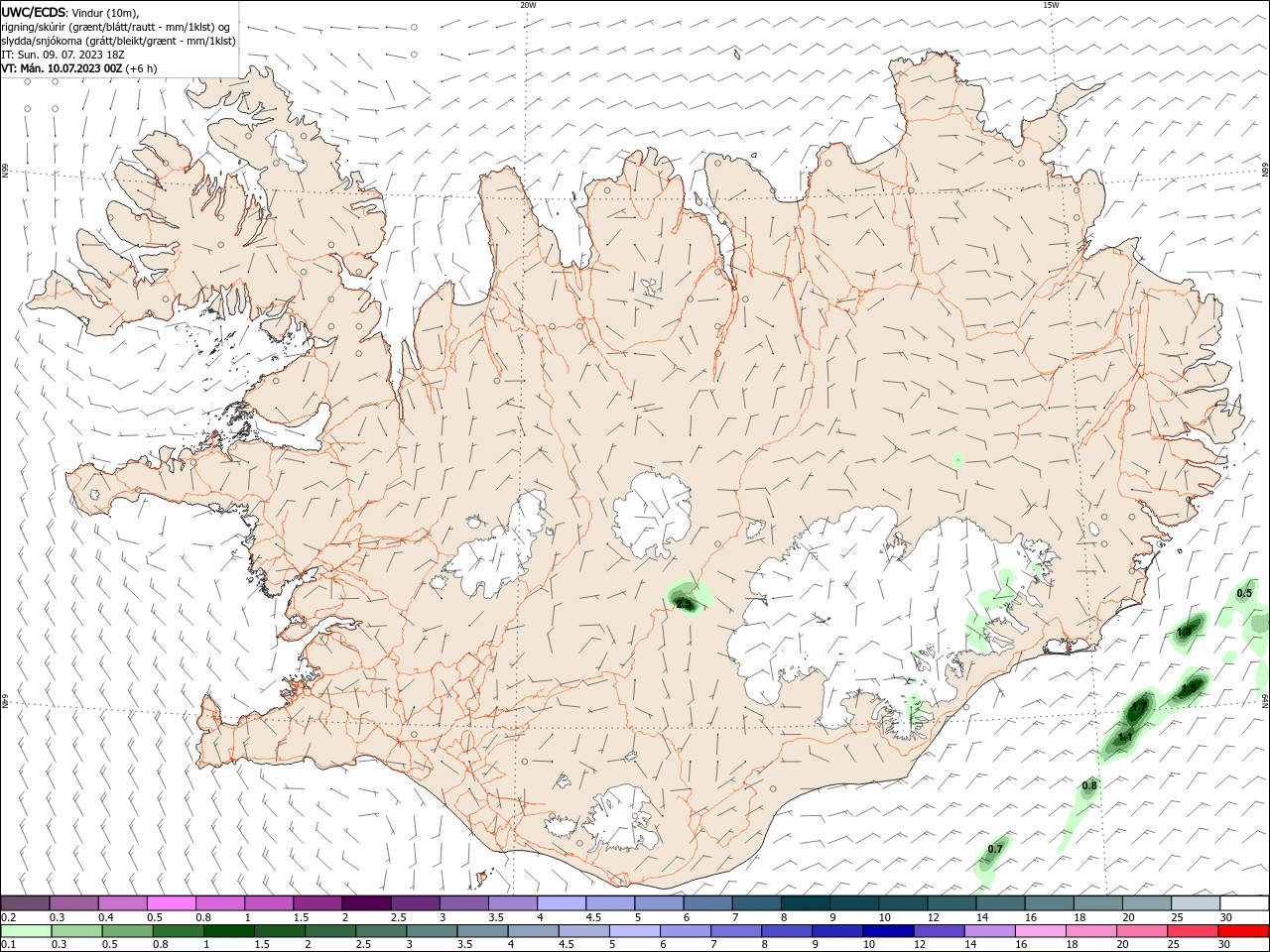This screenshot has width=1270, height=952.
Task: Click the lightest green first swatch in lower legend row
Action: (x=25, y=931)
